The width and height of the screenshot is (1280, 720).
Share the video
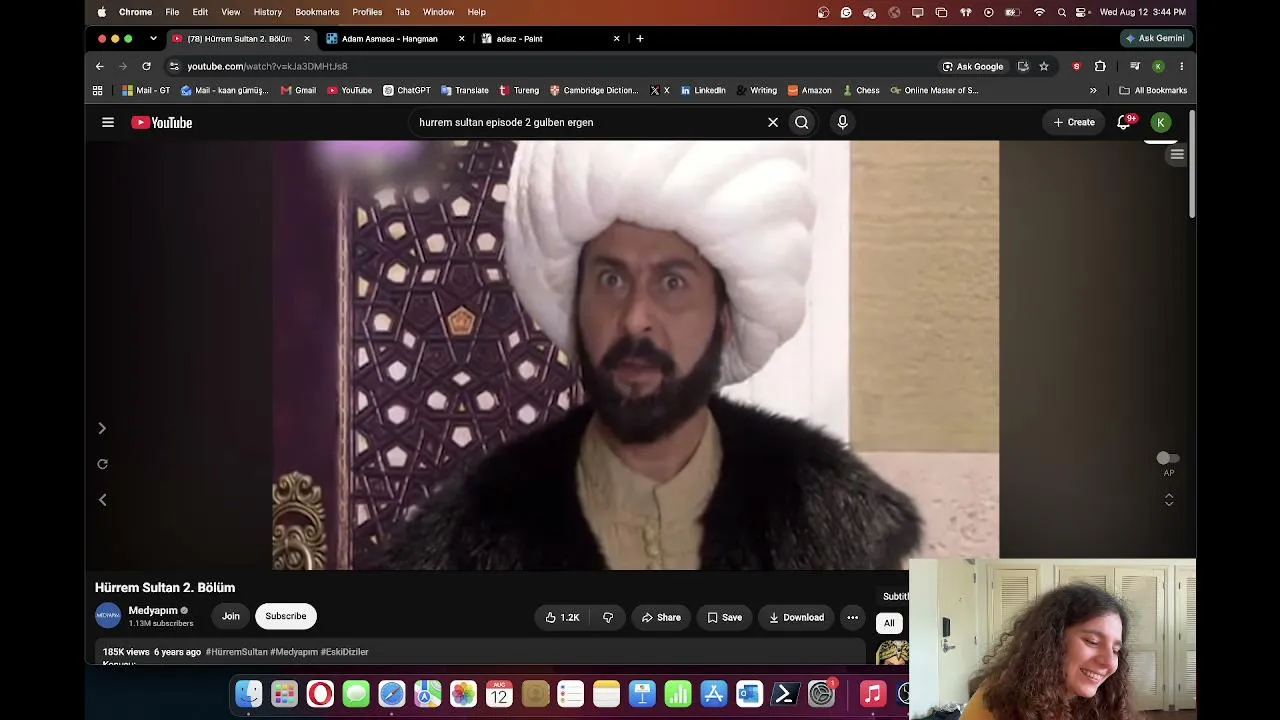point(661,617)
